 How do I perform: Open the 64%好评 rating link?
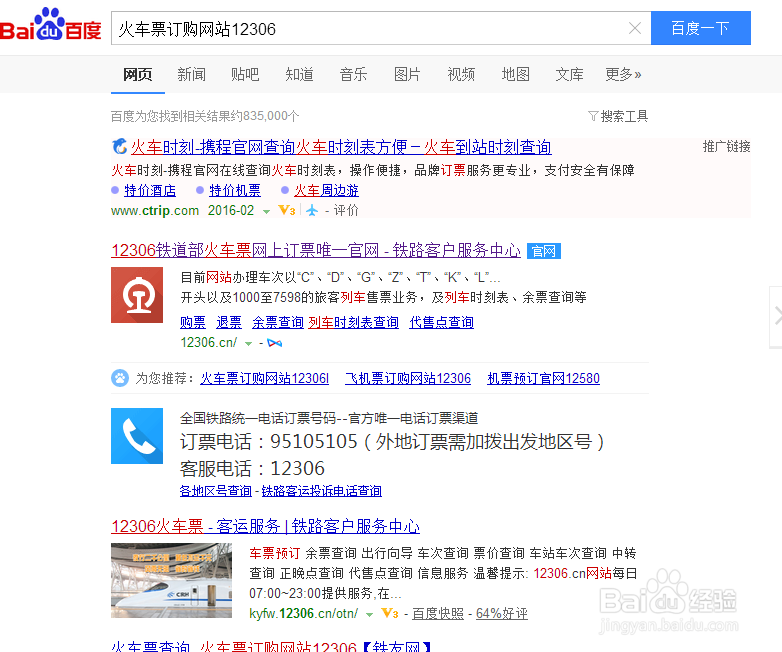(502, 614)
